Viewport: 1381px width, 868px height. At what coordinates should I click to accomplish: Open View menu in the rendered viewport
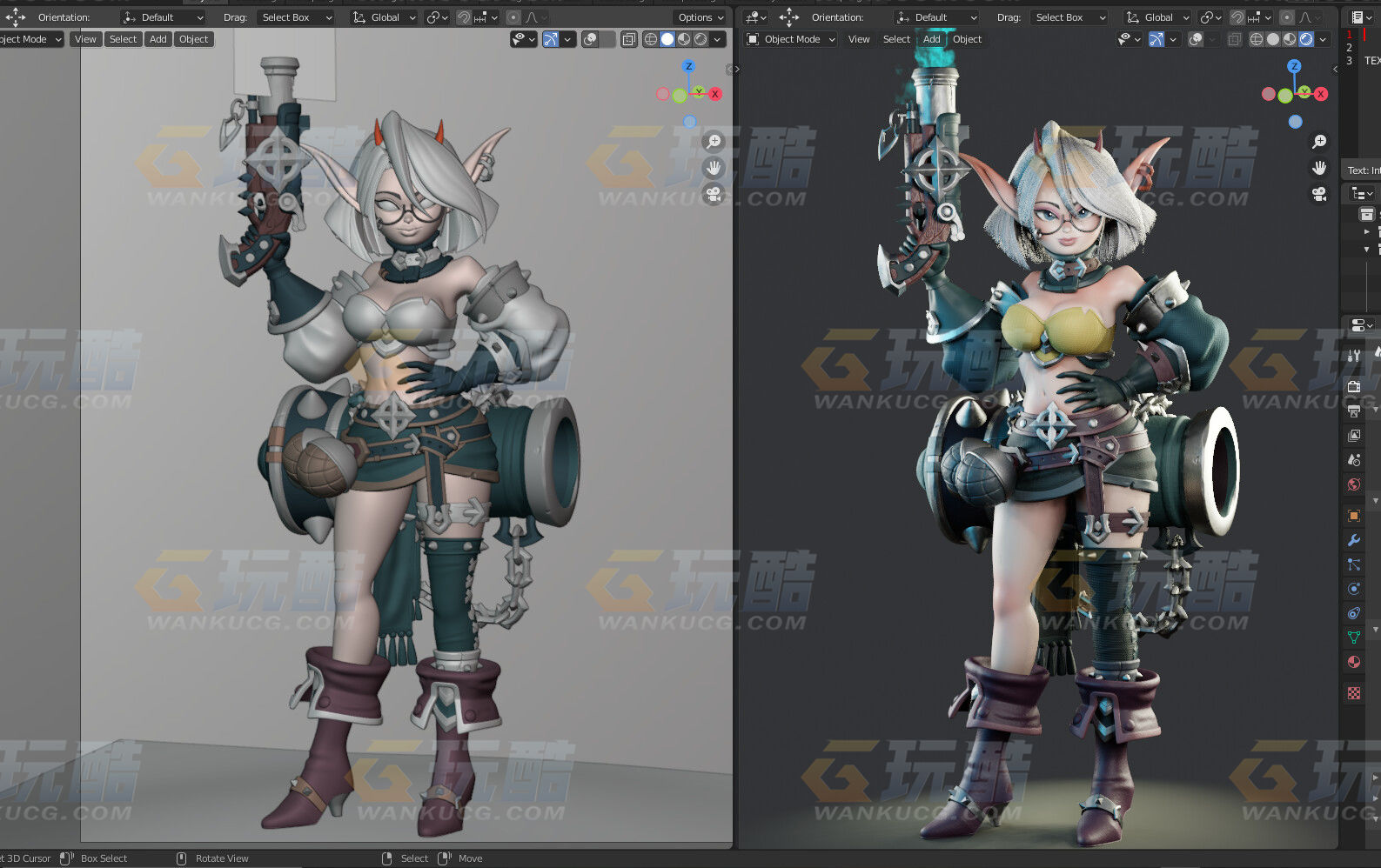click(x=859, y=39)
